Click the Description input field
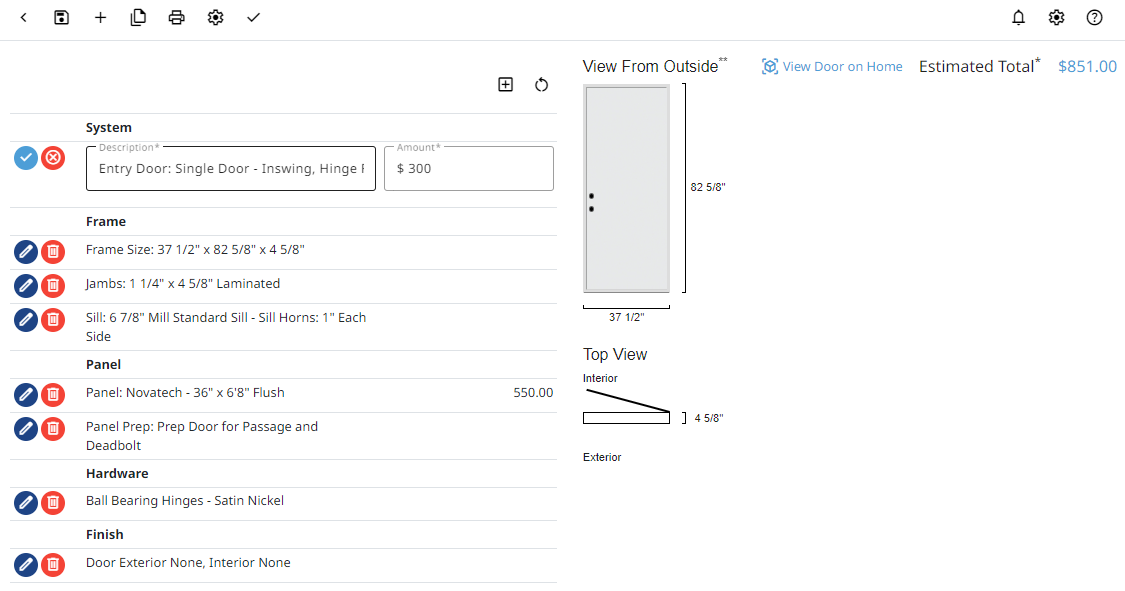This screenshot has width=1125, height=591. pyautogui.click(x=231, y=169)
